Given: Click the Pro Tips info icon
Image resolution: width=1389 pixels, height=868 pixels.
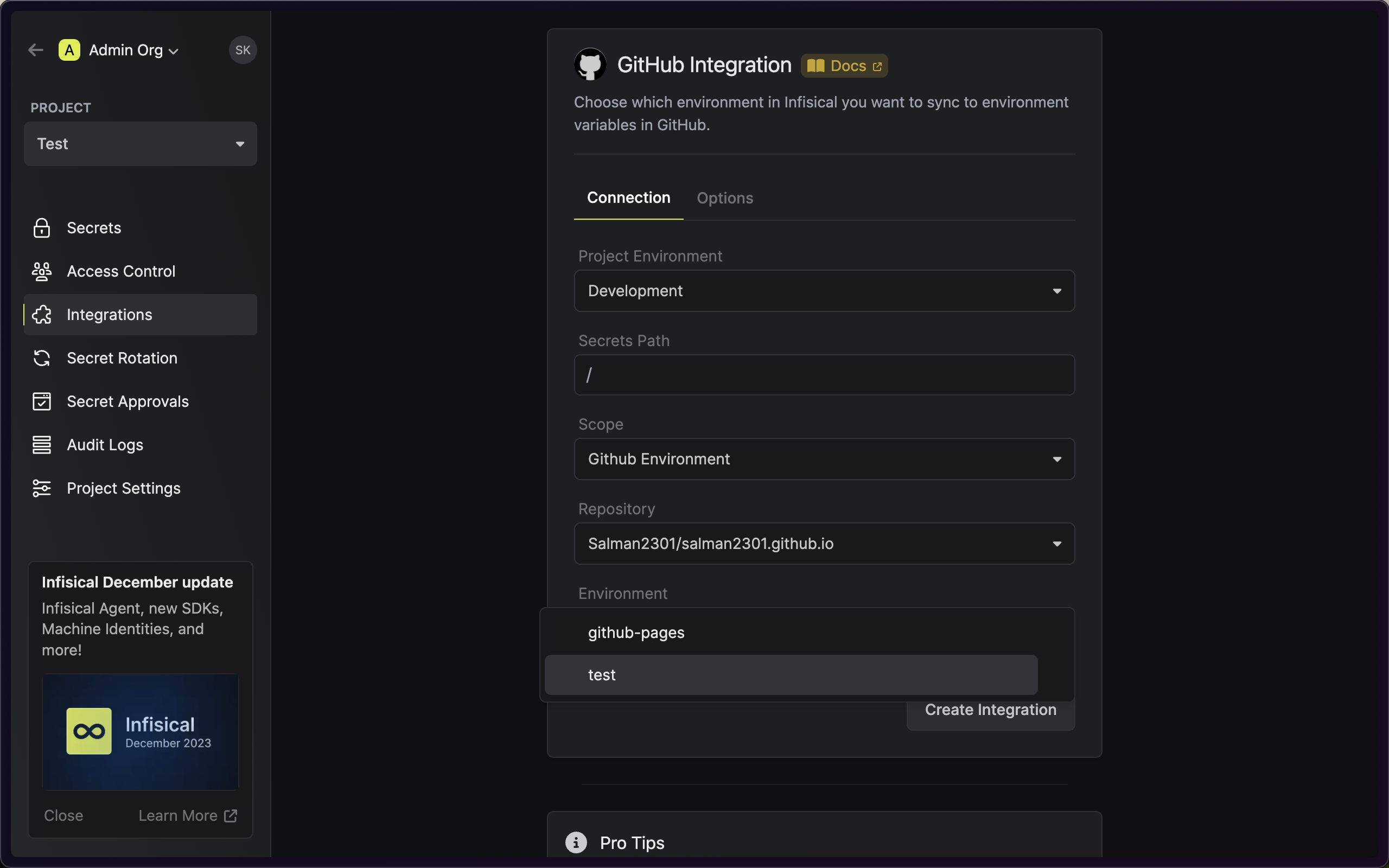Looking at the screenshot, I should 576,842.
